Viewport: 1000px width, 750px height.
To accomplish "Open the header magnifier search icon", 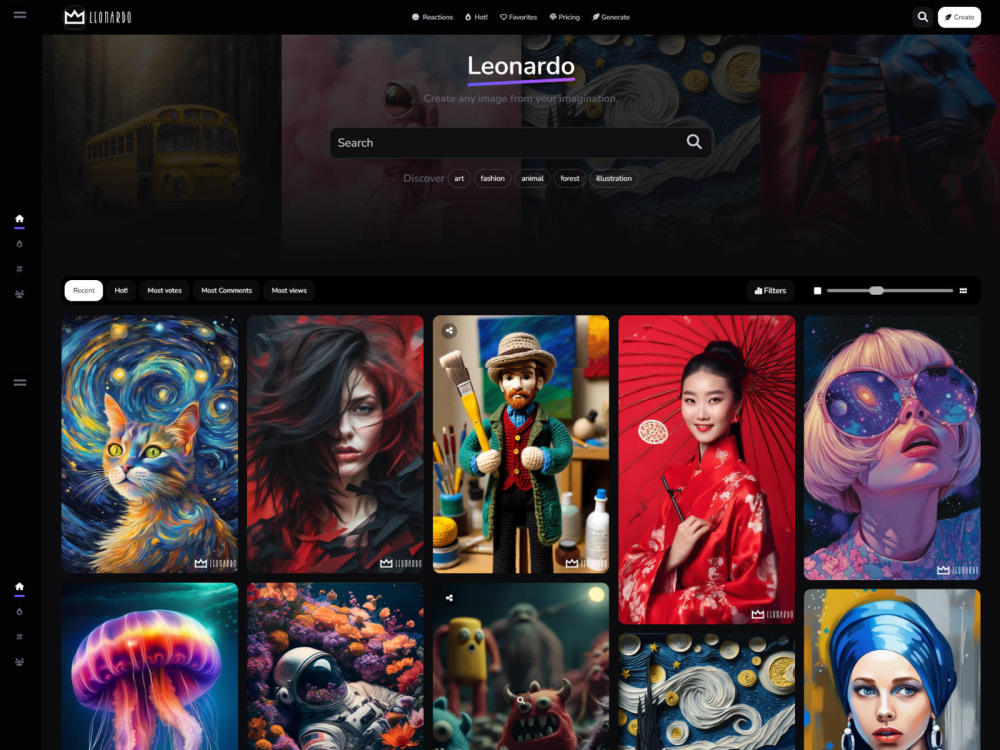I will pyautogui.click(x=922, y=17).
